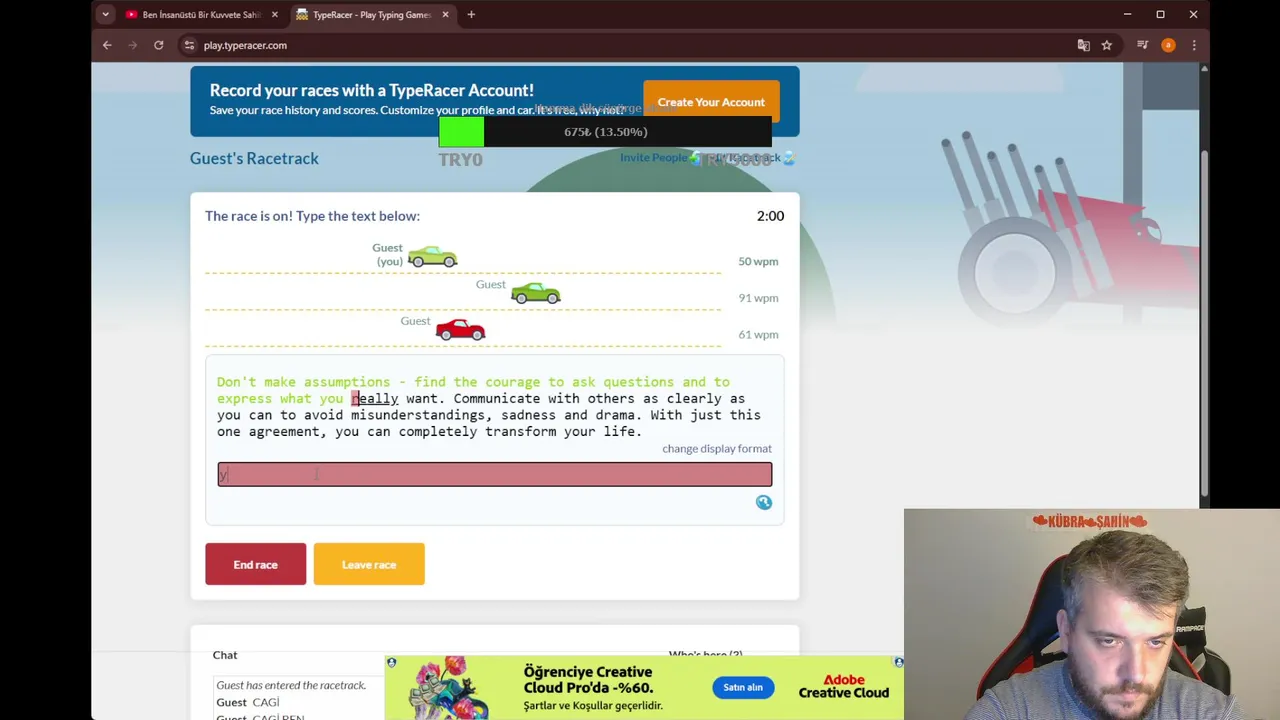
Task: Click the 61 wpm speed label
Action: click(758, 334)
